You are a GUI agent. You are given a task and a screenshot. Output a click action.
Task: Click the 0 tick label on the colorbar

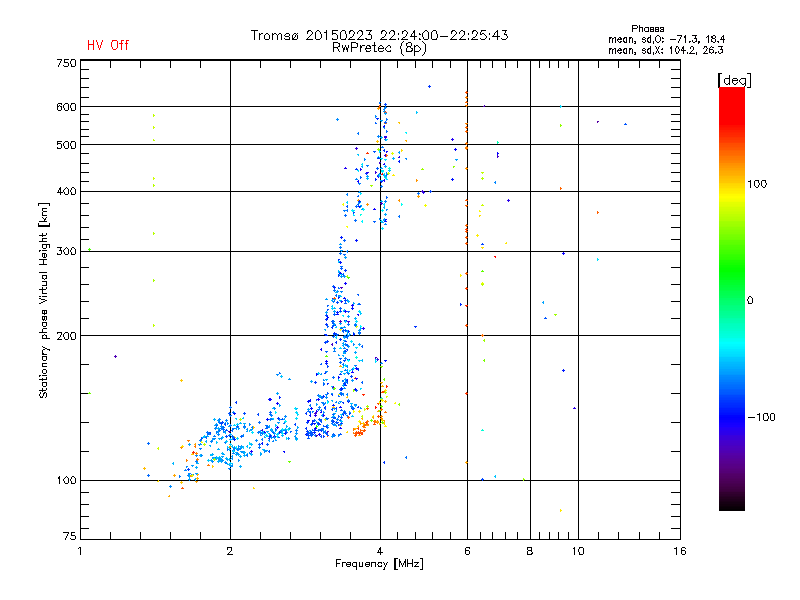pos(750,300)
